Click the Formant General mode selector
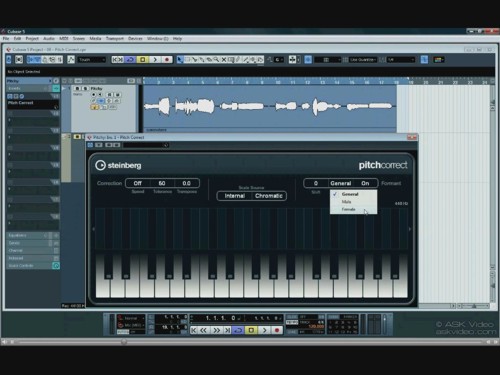Screen dimensions: 500x375 (x=340, y=183)
